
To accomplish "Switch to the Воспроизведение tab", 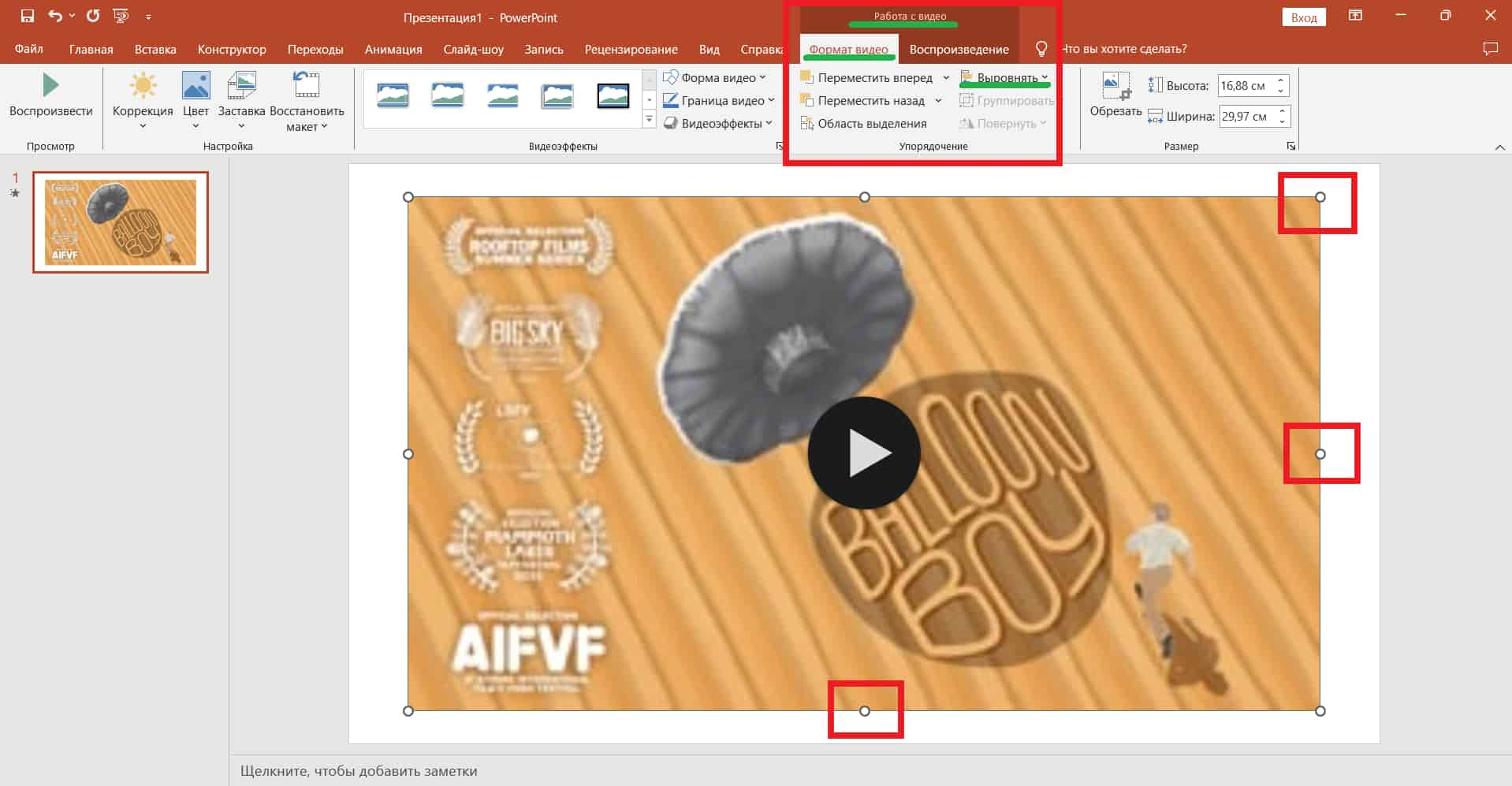I will pyautogui.click(x=959, y=49).
